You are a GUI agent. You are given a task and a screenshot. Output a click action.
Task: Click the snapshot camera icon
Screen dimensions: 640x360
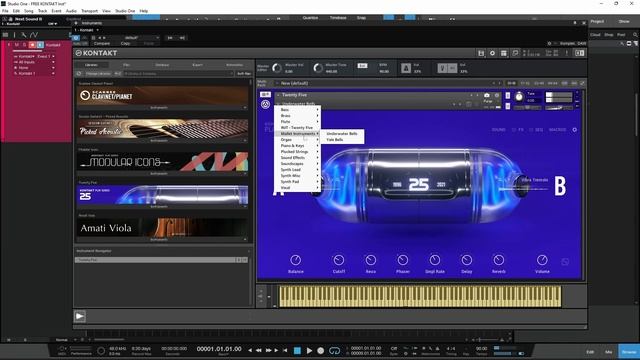coord(487,95)
